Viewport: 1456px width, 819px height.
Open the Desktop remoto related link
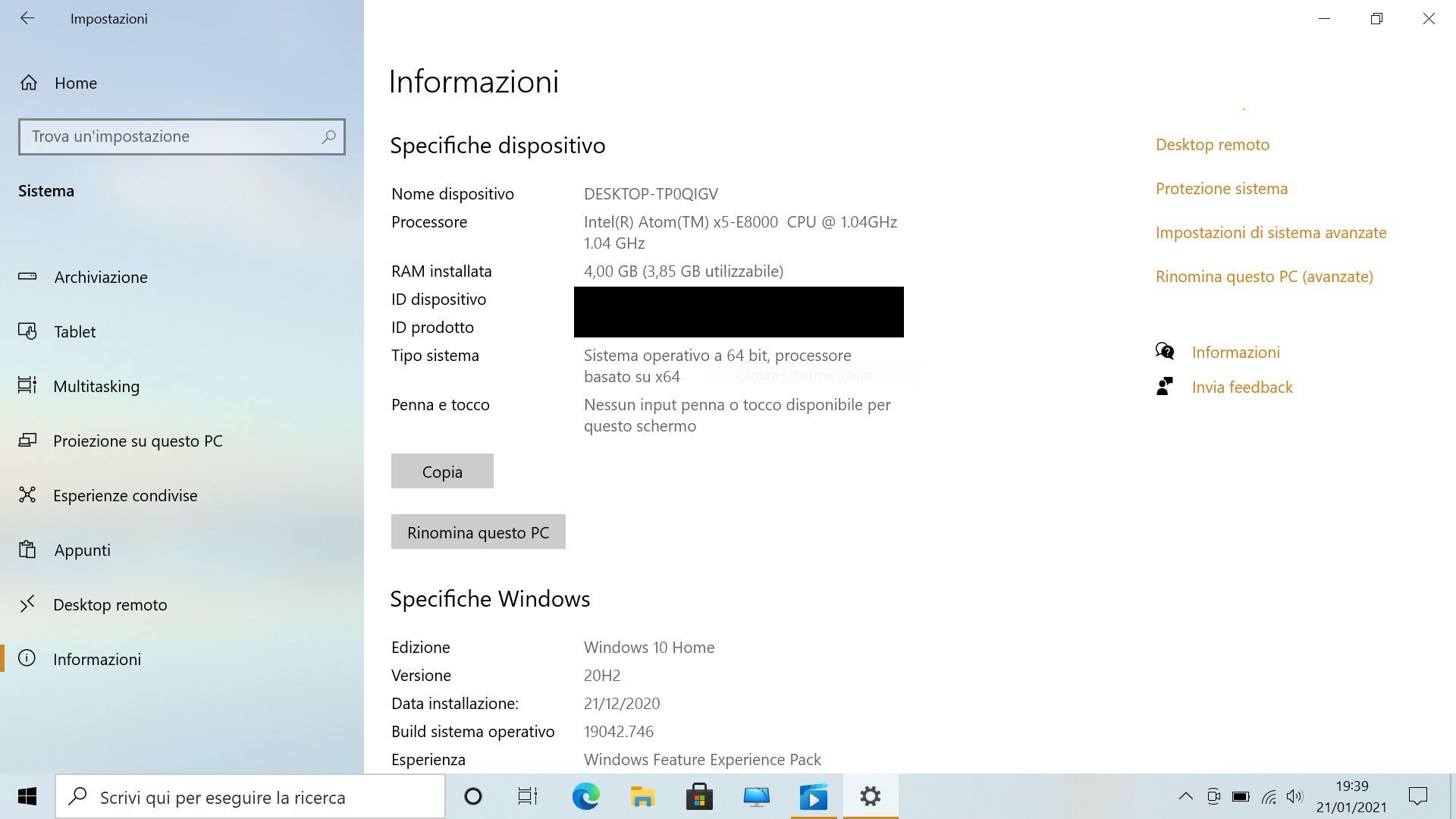1213,144
